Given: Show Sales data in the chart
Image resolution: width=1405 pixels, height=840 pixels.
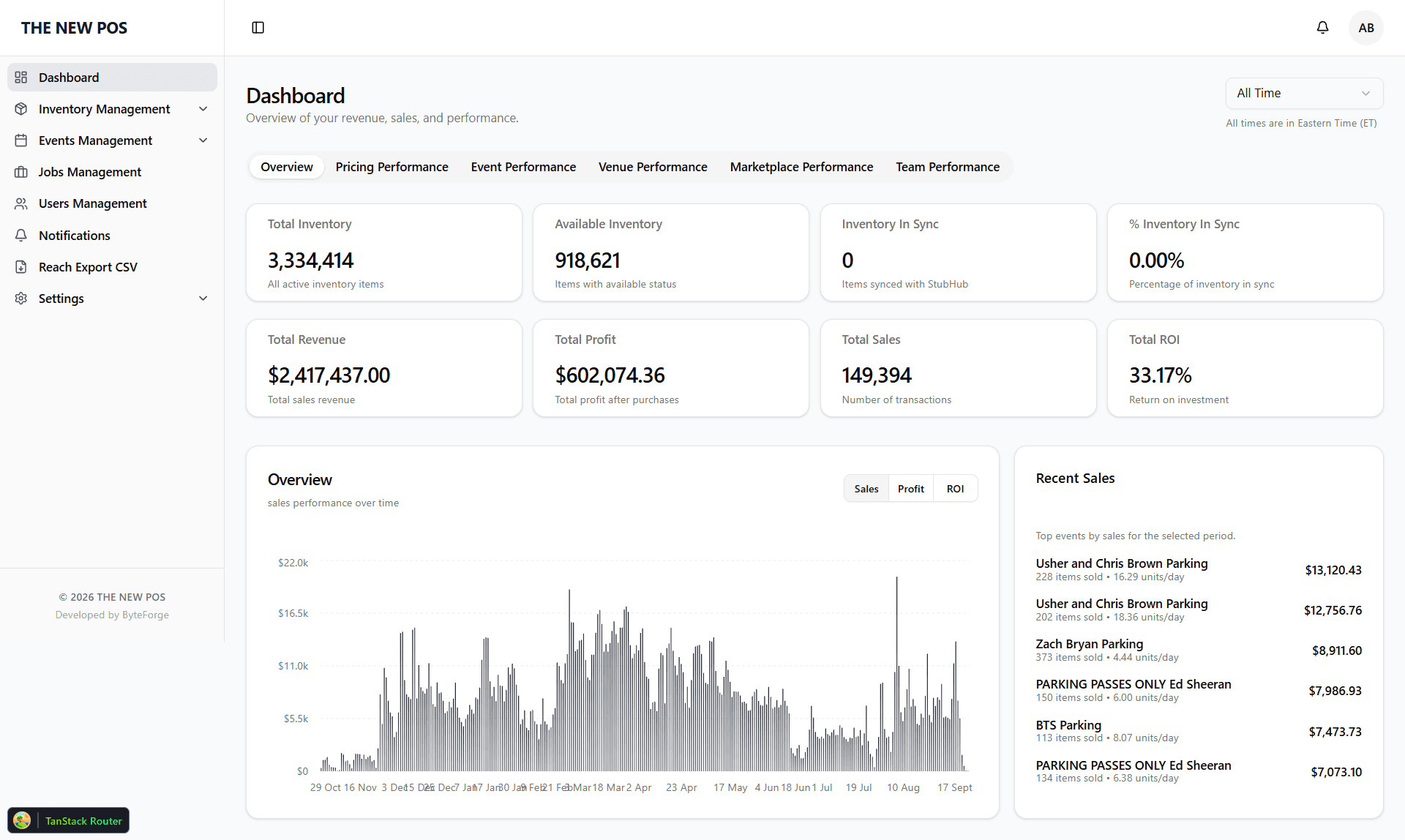Looking at the screenshot, I should 866,489.
